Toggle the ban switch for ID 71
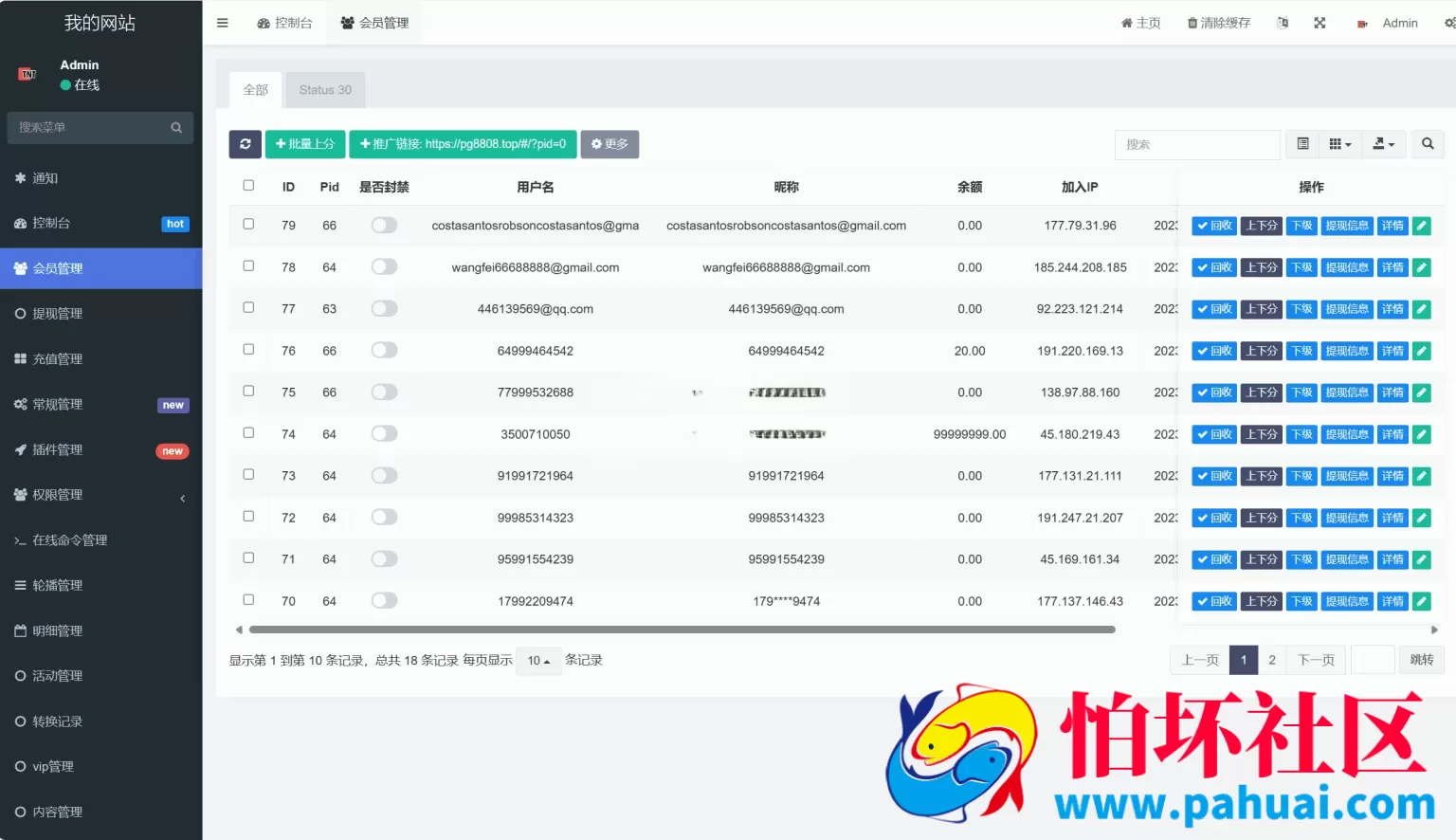Viewport: 1456px width, 840px height. pyautogui.click(x=384, y=559)
